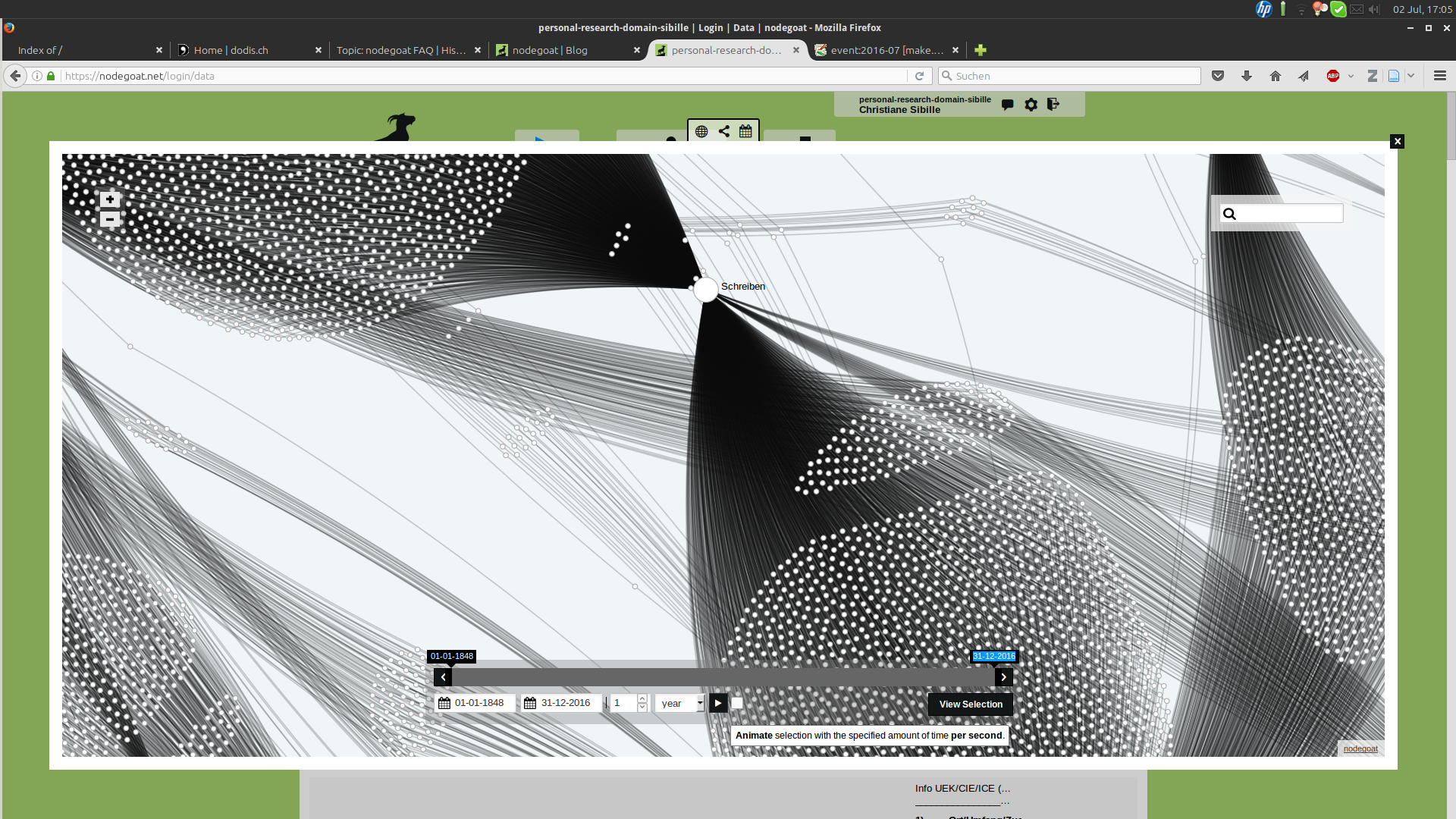
Task: Go to Firefox home page icon
Action: pyautogui.click(x=1276, y=76)
